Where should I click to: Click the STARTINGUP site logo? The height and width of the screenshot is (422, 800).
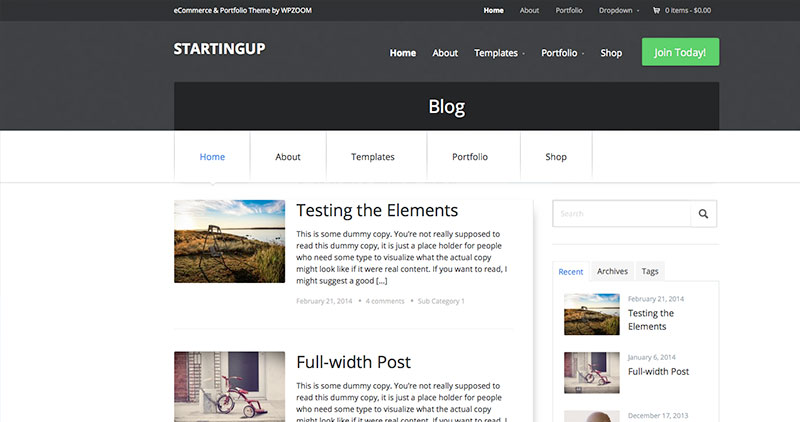219,49
